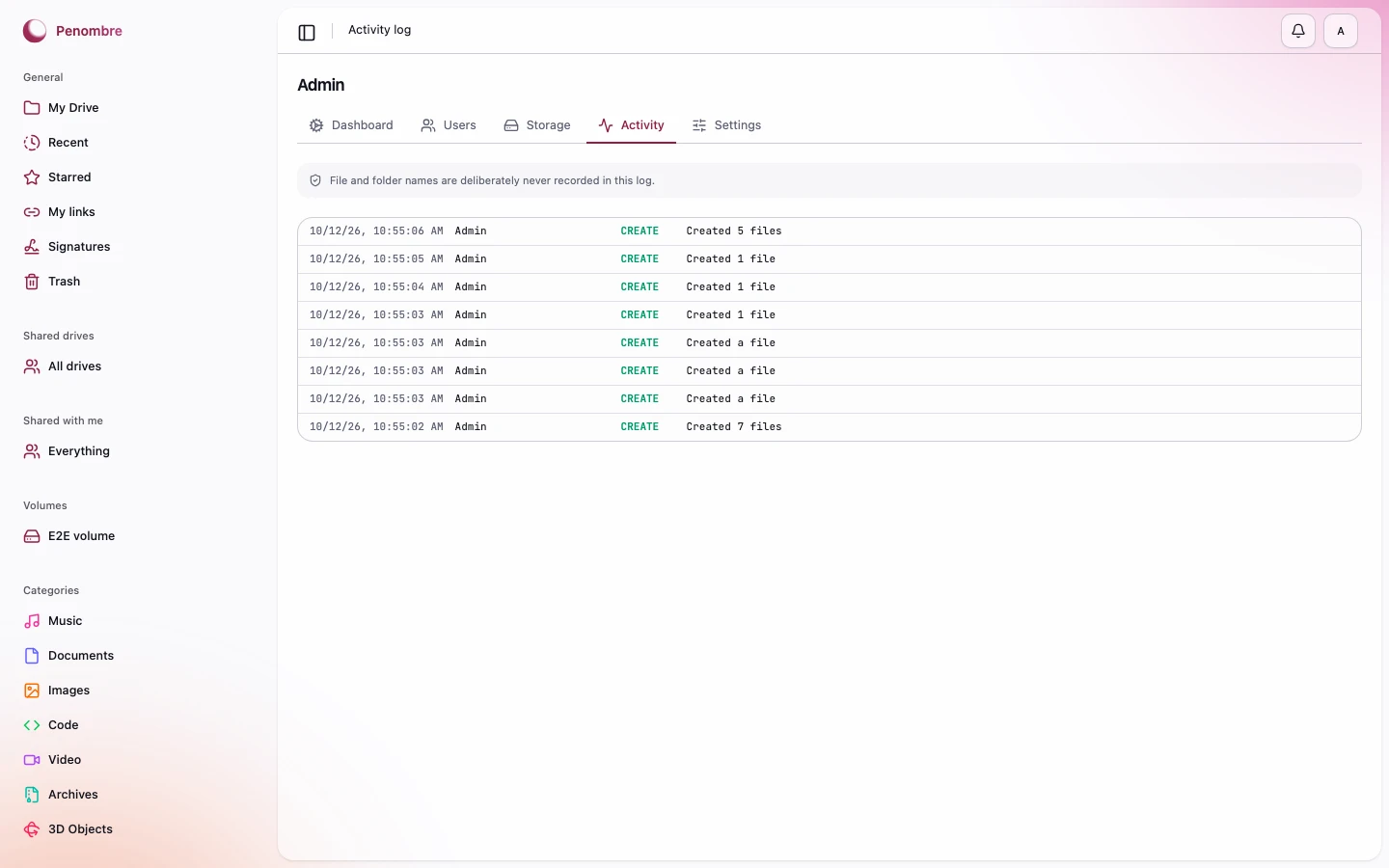Select the Activity tab

[631, 125]
